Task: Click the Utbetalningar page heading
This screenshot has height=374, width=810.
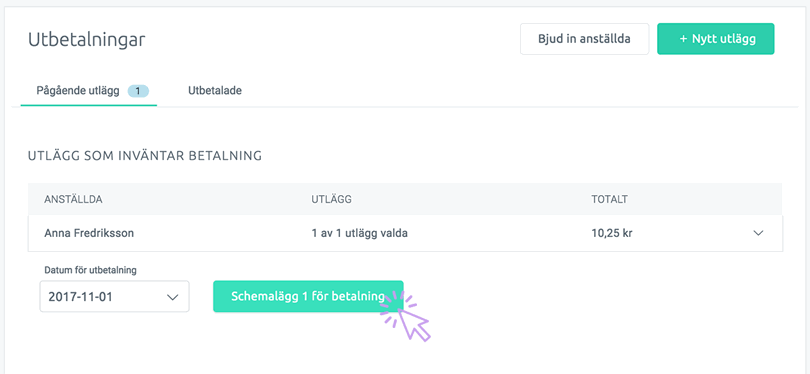Action: click(86, 40)
